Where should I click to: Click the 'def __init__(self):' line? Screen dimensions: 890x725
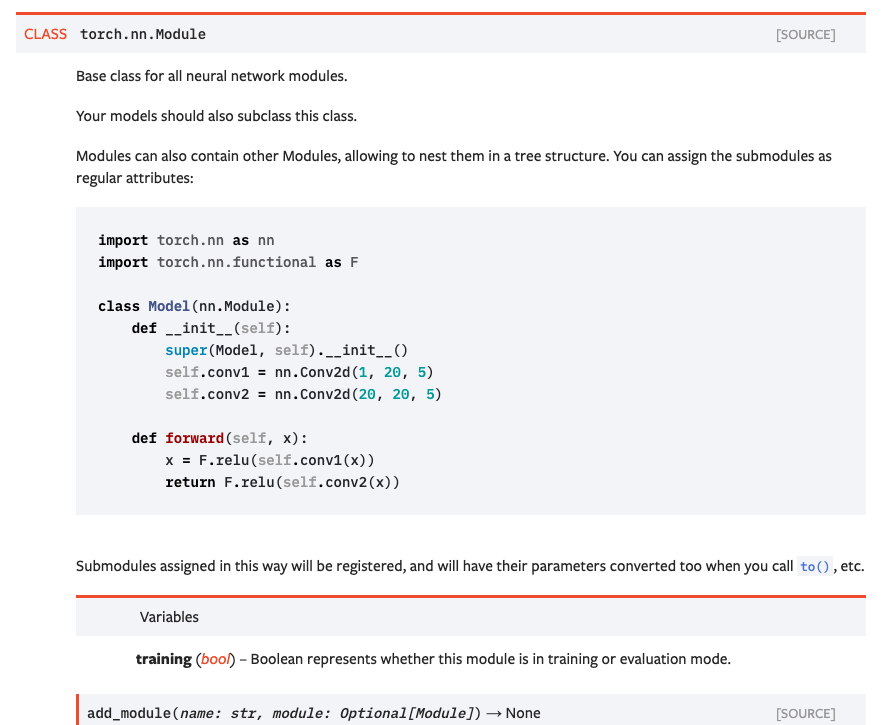[x=211, y=329]
